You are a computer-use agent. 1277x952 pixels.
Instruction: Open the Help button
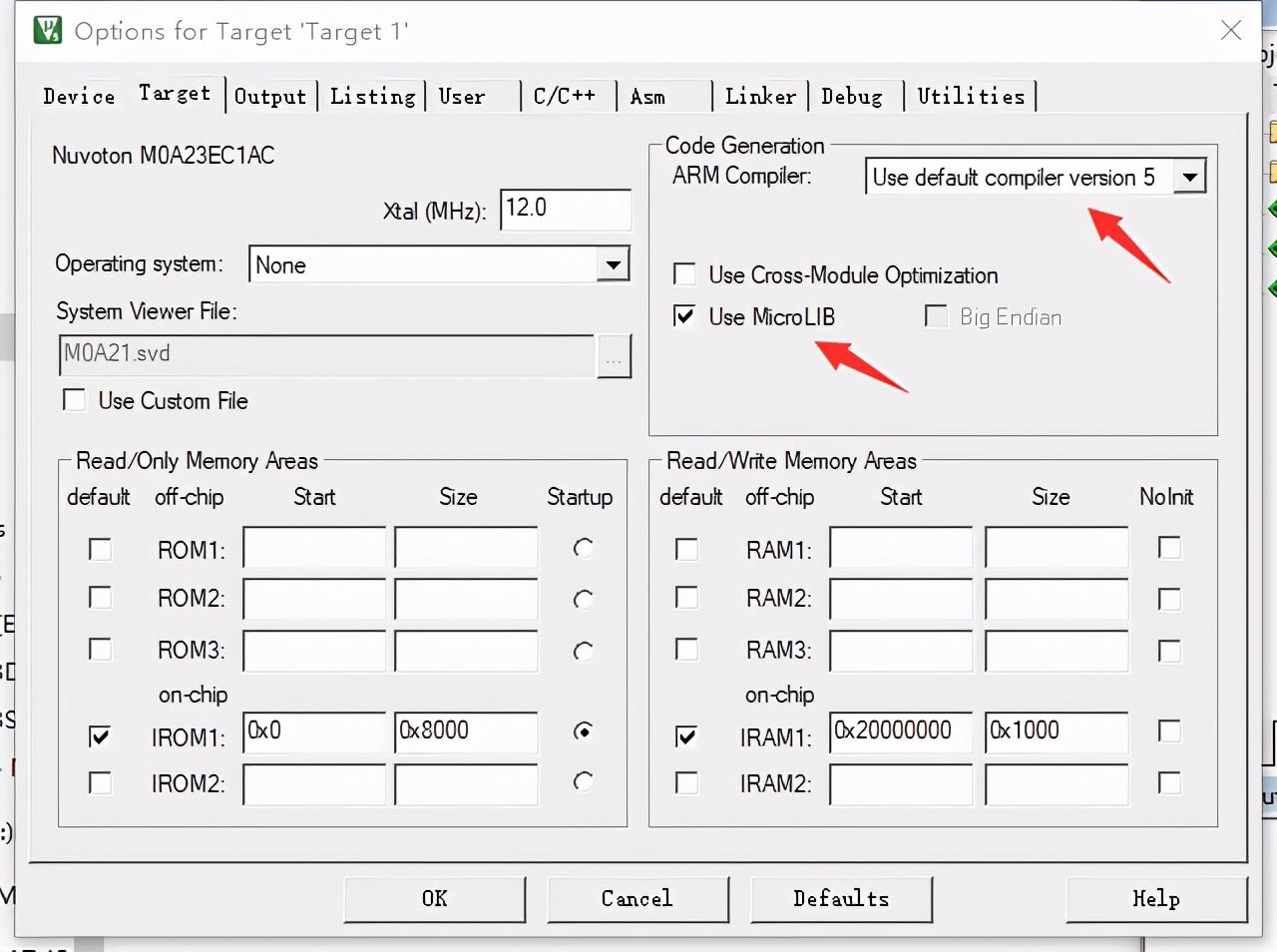[x=1156, y=899]
